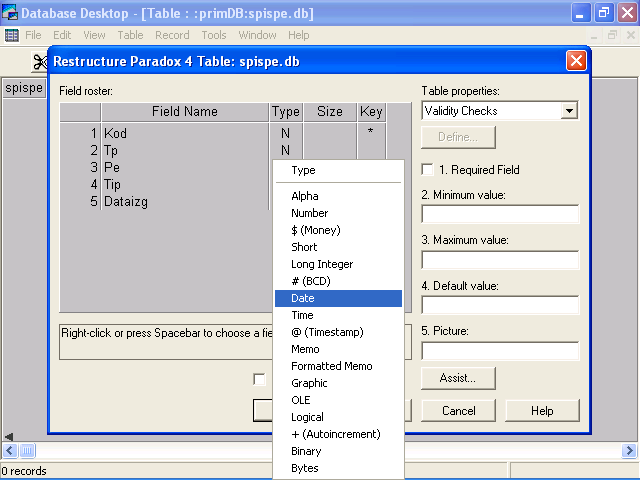Click the Type cell of Kod row
The height and width of the screenshot is (480, 640).
pyautogui.click(x=286, y=133)
